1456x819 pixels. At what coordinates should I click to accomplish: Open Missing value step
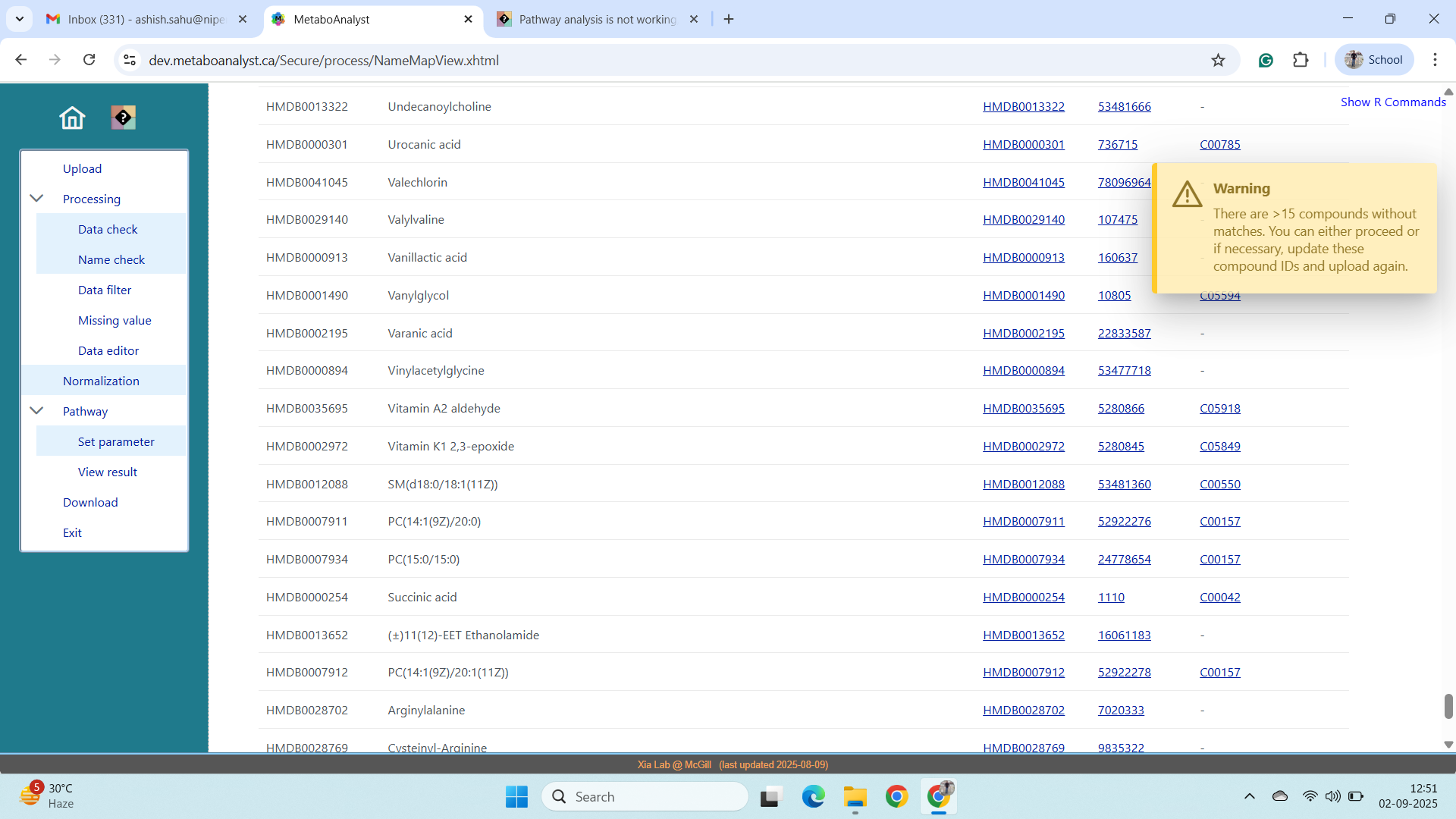coord(115,320)
